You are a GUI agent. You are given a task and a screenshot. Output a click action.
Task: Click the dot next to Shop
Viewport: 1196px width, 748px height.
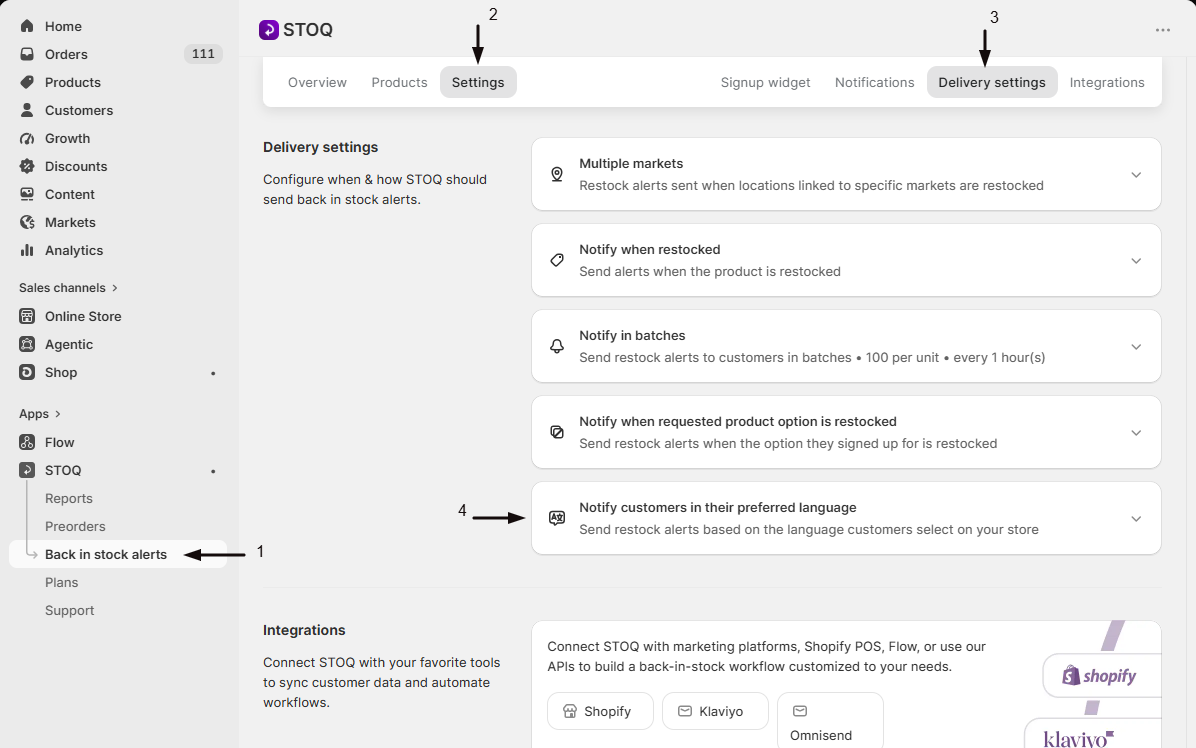213,374
